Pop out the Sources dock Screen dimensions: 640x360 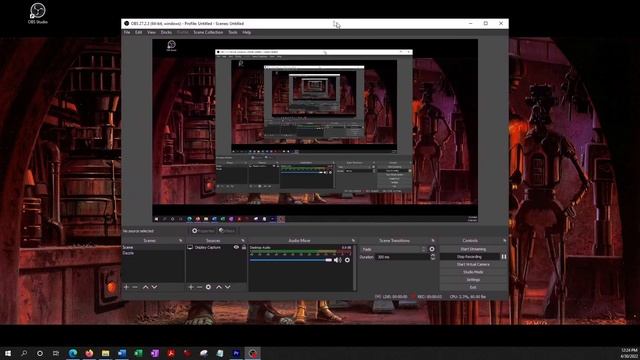pos(242,241)
